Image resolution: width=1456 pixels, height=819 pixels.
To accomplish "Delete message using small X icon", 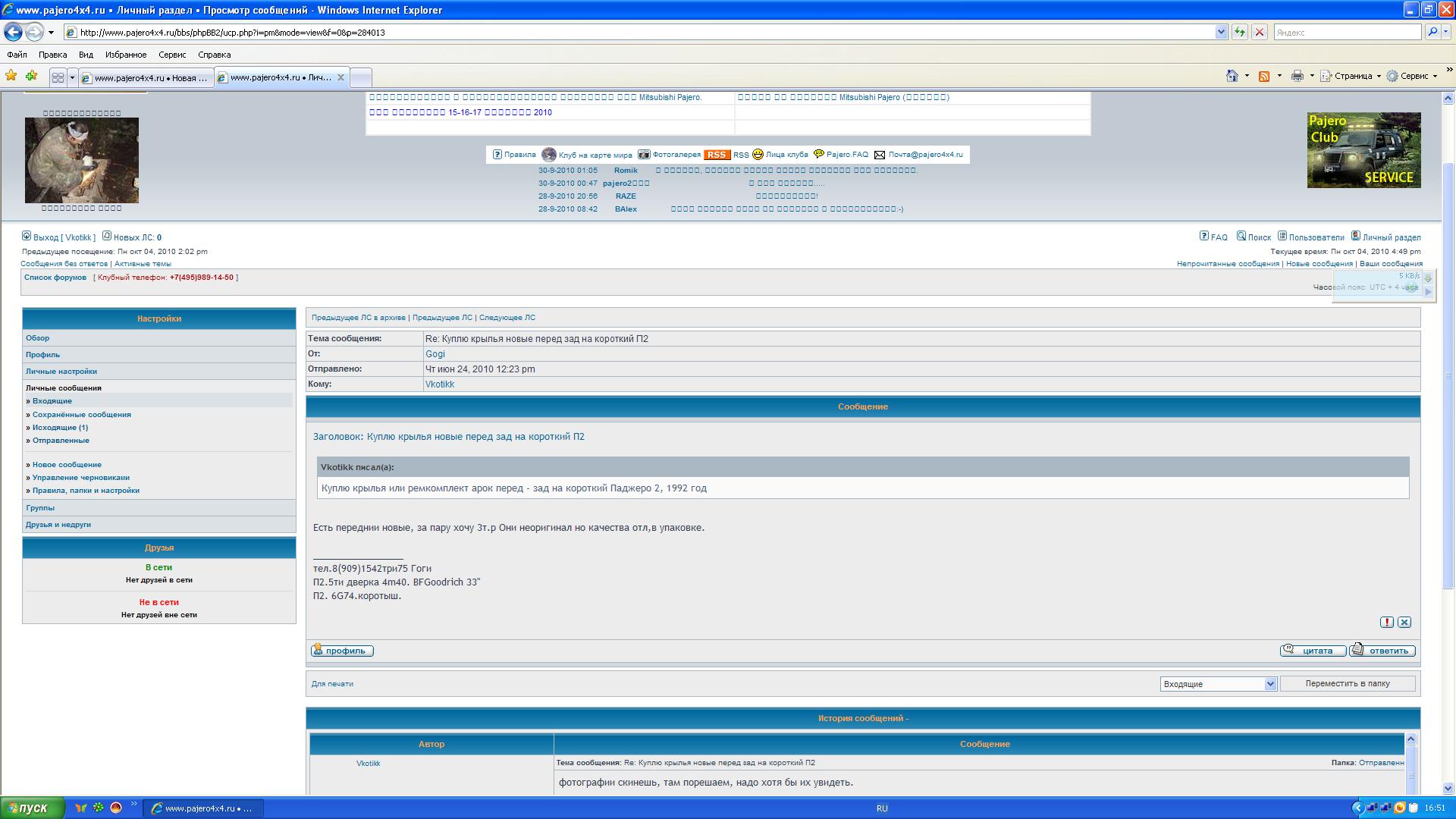I will [1404, 622].
